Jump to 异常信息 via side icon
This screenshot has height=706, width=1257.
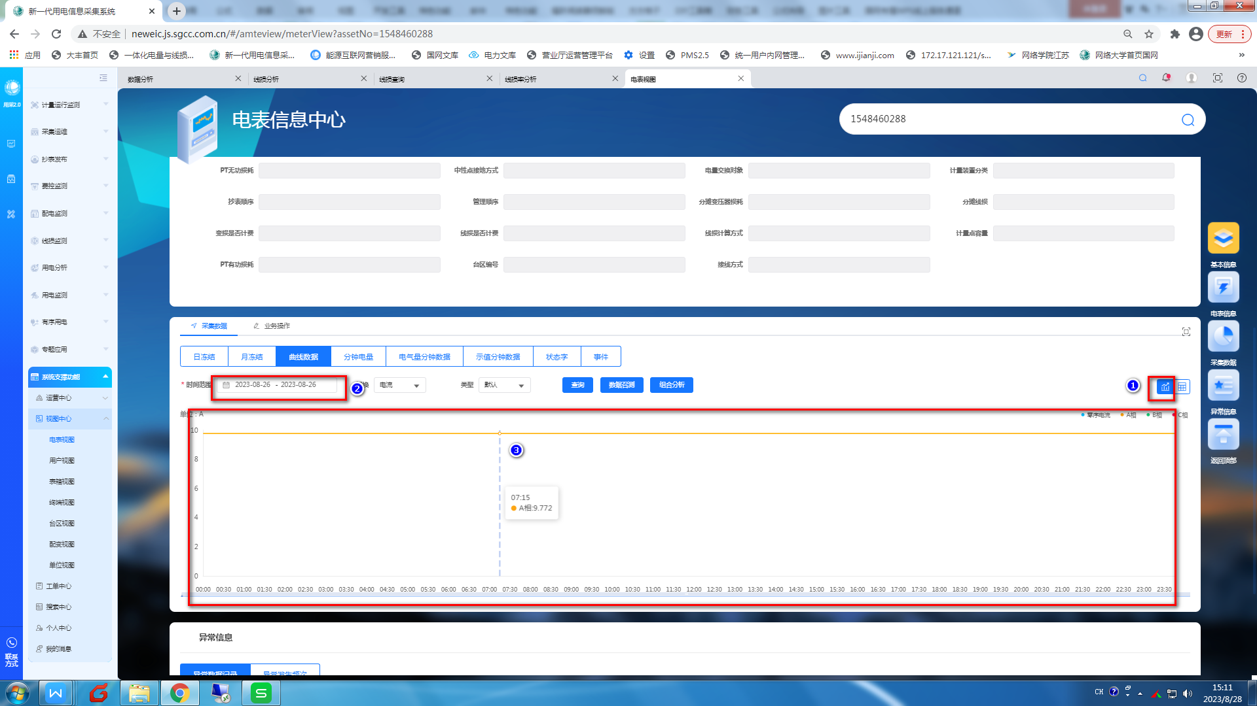1223,386
